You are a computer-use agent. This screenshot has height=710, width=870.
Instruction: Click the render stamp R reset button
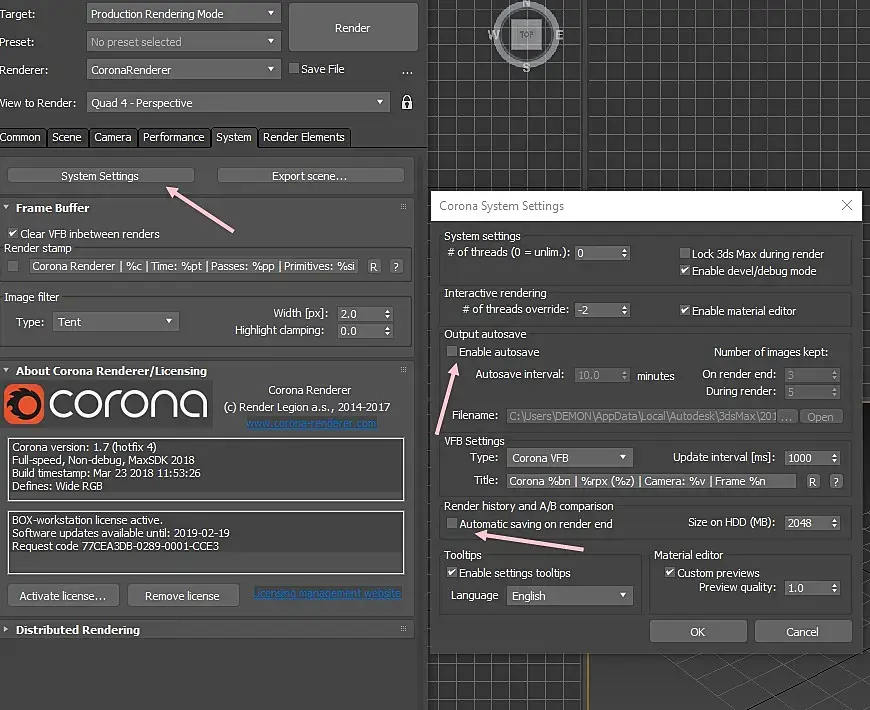click(373, 266)
